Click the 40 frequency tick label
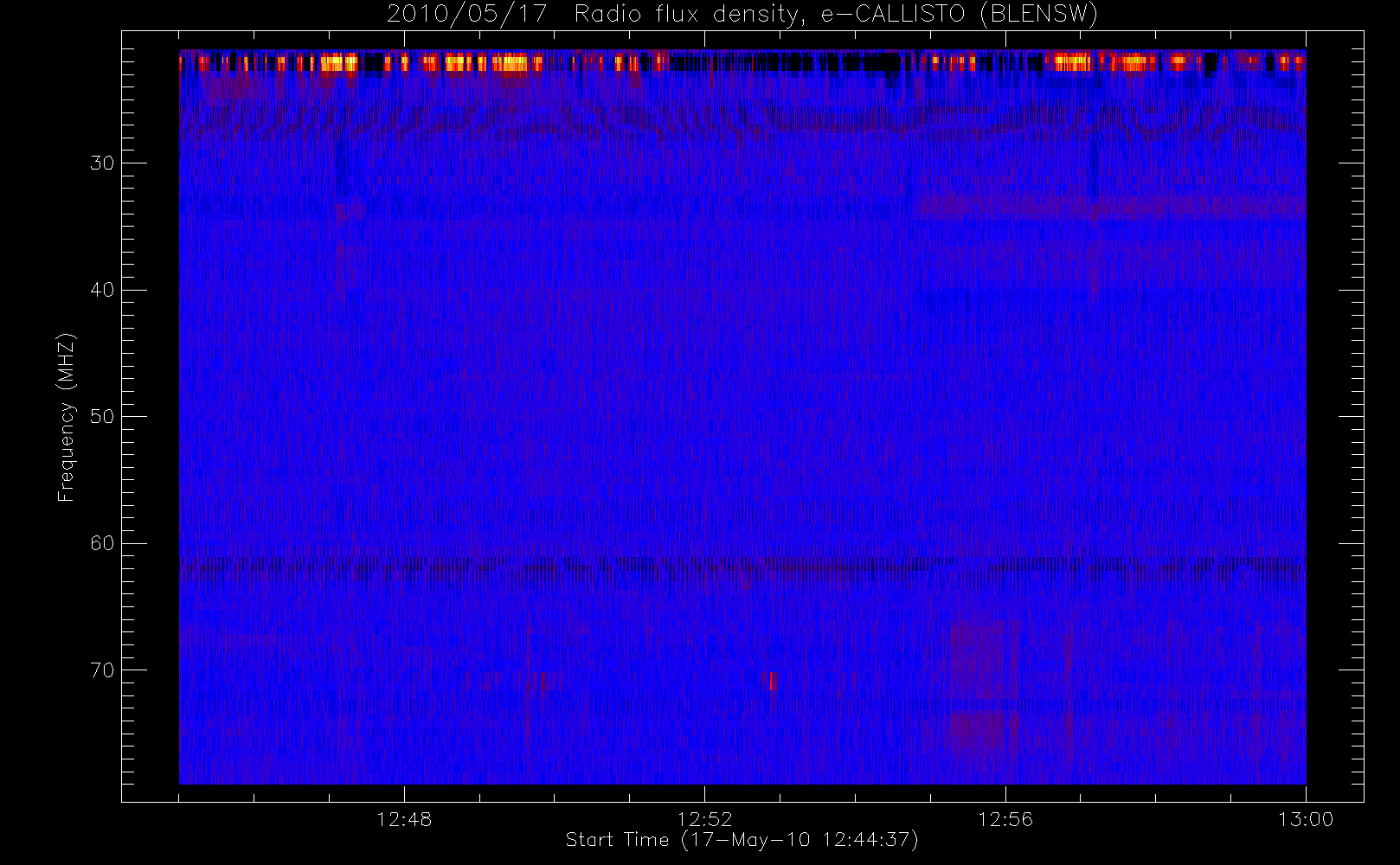This screenshot has width=1400, height=865. tap(102, 290)
